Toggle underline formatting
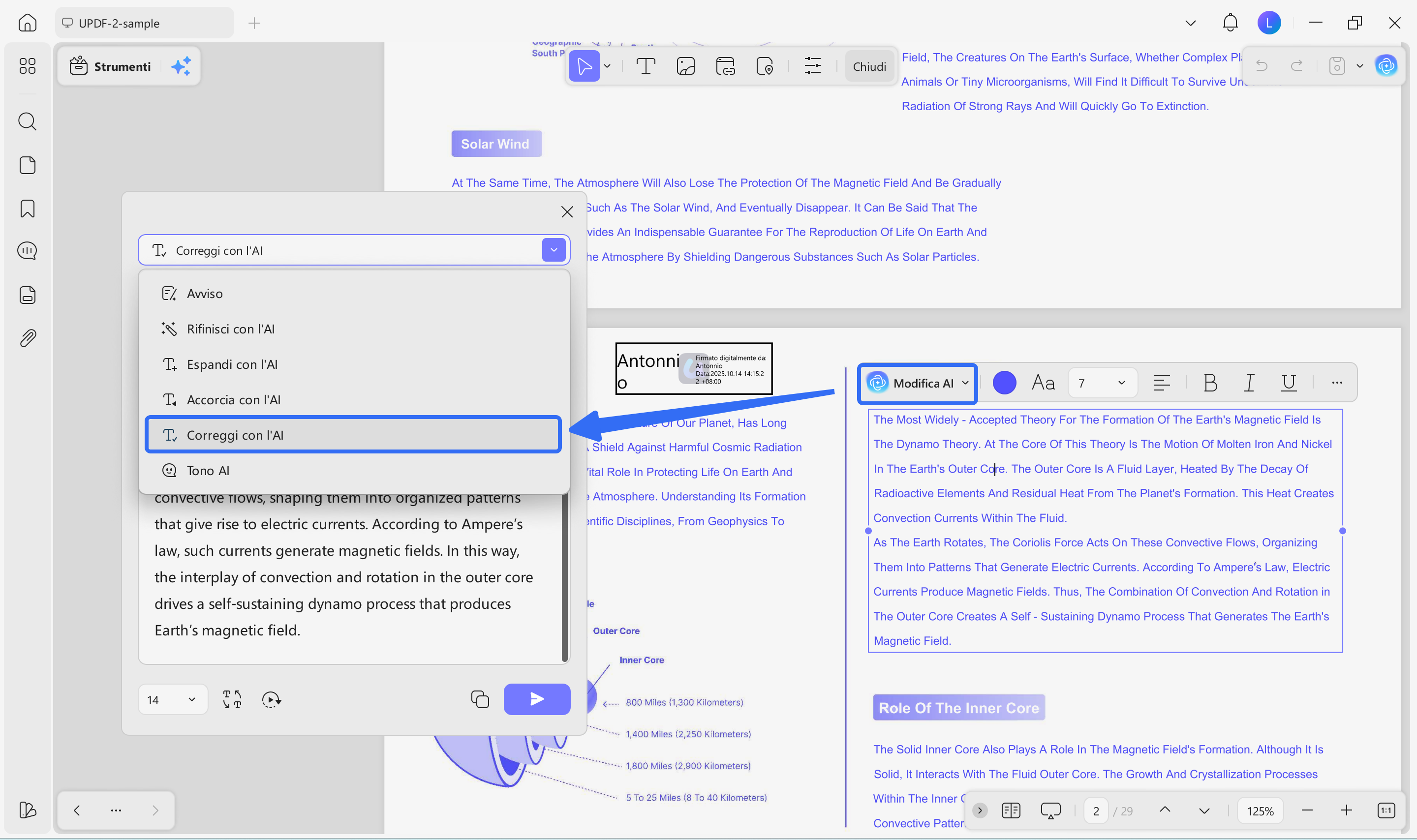This screenshot has width=1417, height=840. point(1289,383)
